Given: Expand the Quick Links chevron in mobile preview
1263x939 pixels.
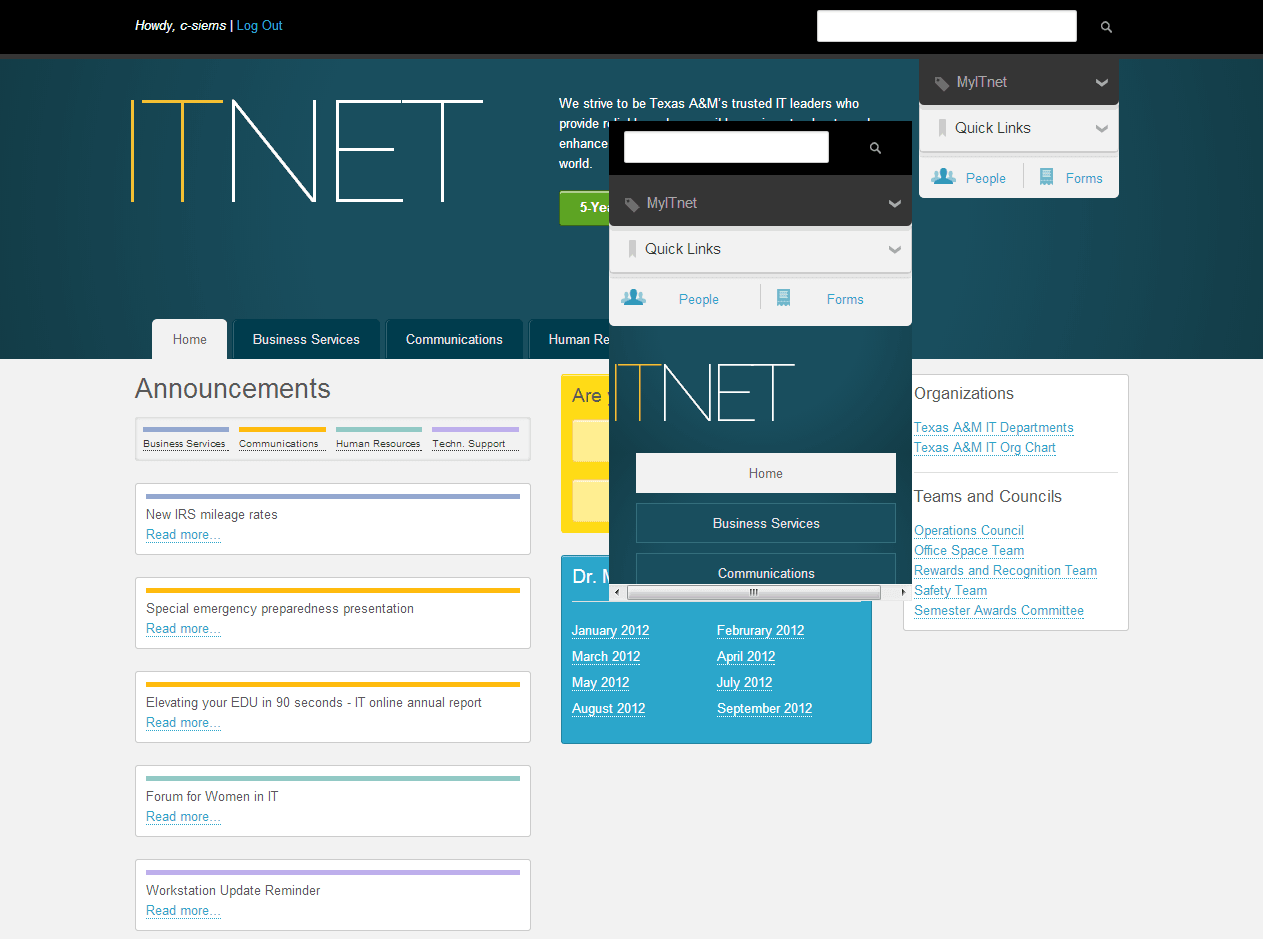Looking at the screenshot, I should point(894,249).
